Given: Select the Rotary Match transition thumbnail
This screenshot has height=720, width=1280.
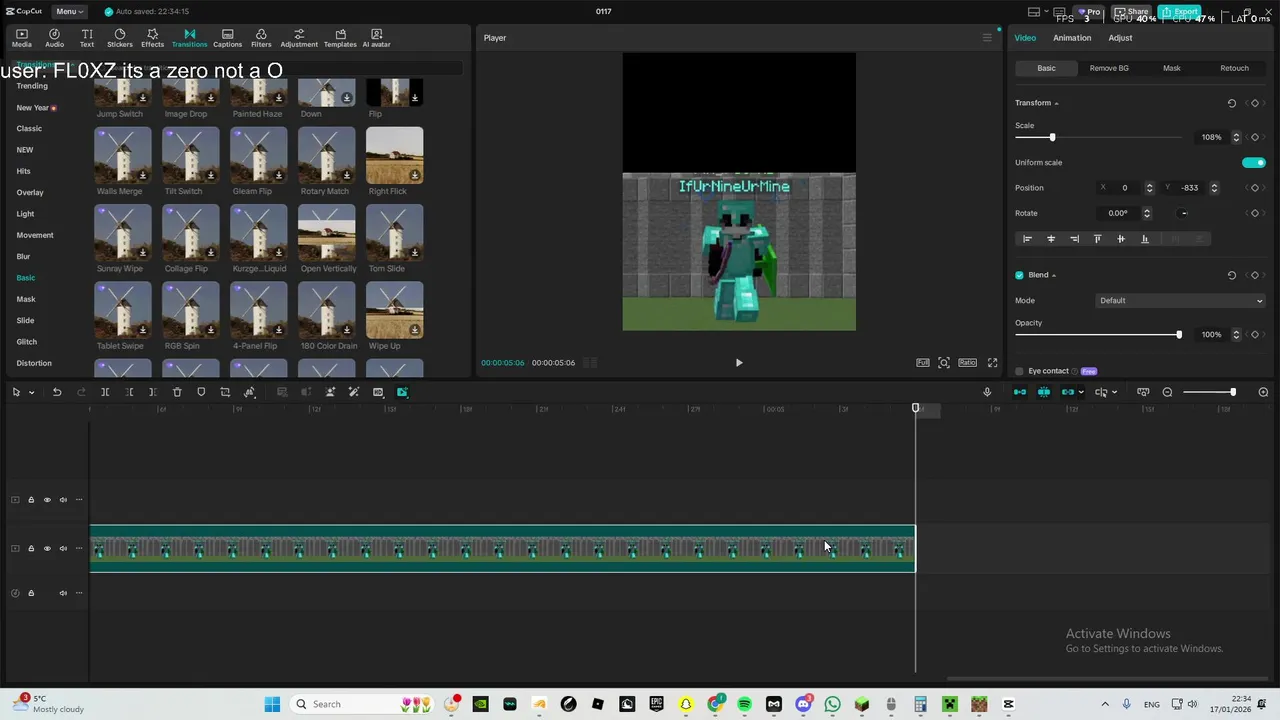Looking at the screenshot, I should point(326,156).
